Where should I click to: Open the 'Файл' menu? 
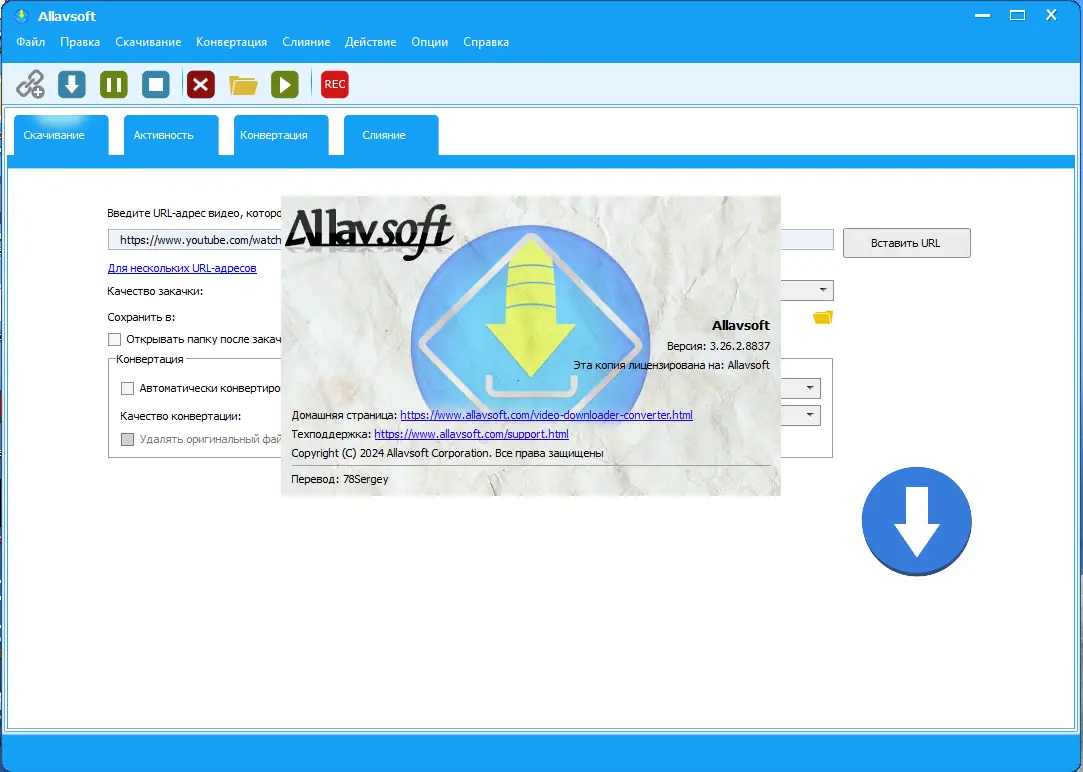pos(30,42)
